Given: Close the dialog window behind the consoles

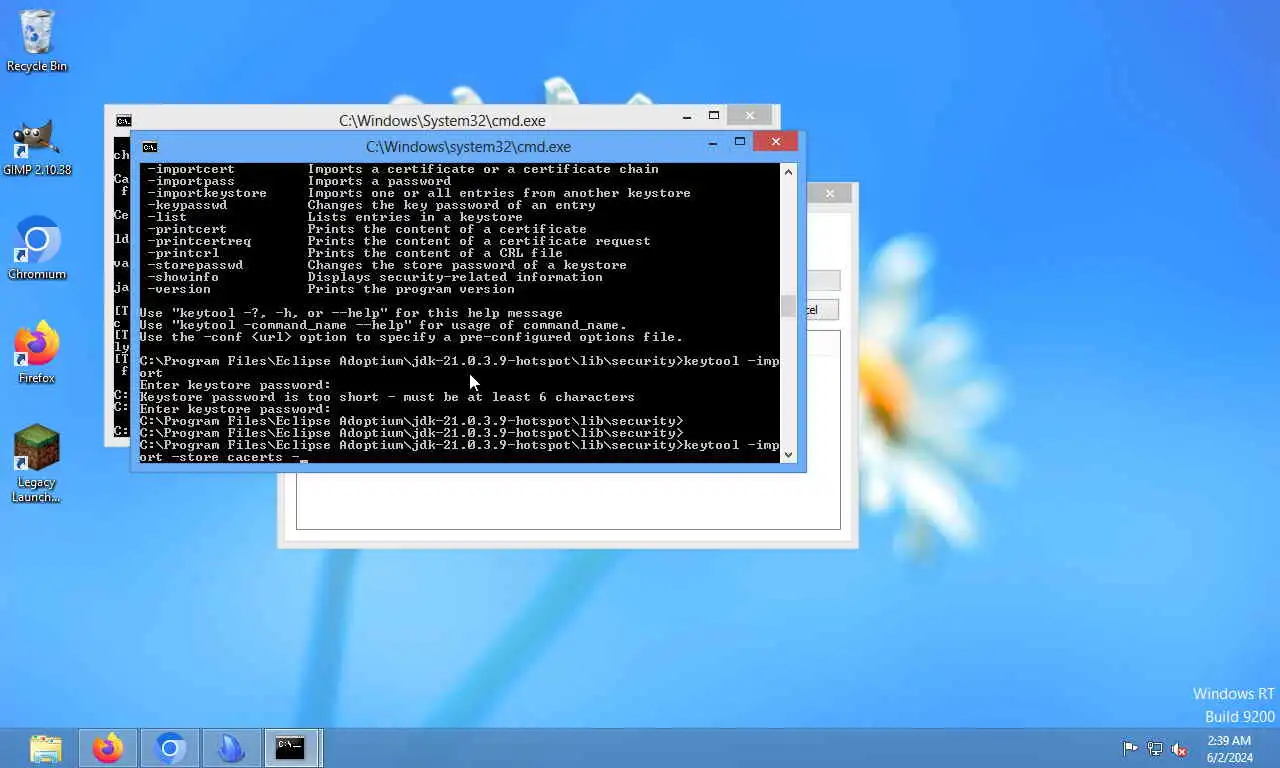Looking at the screenshot, I should tap(829, 194).
